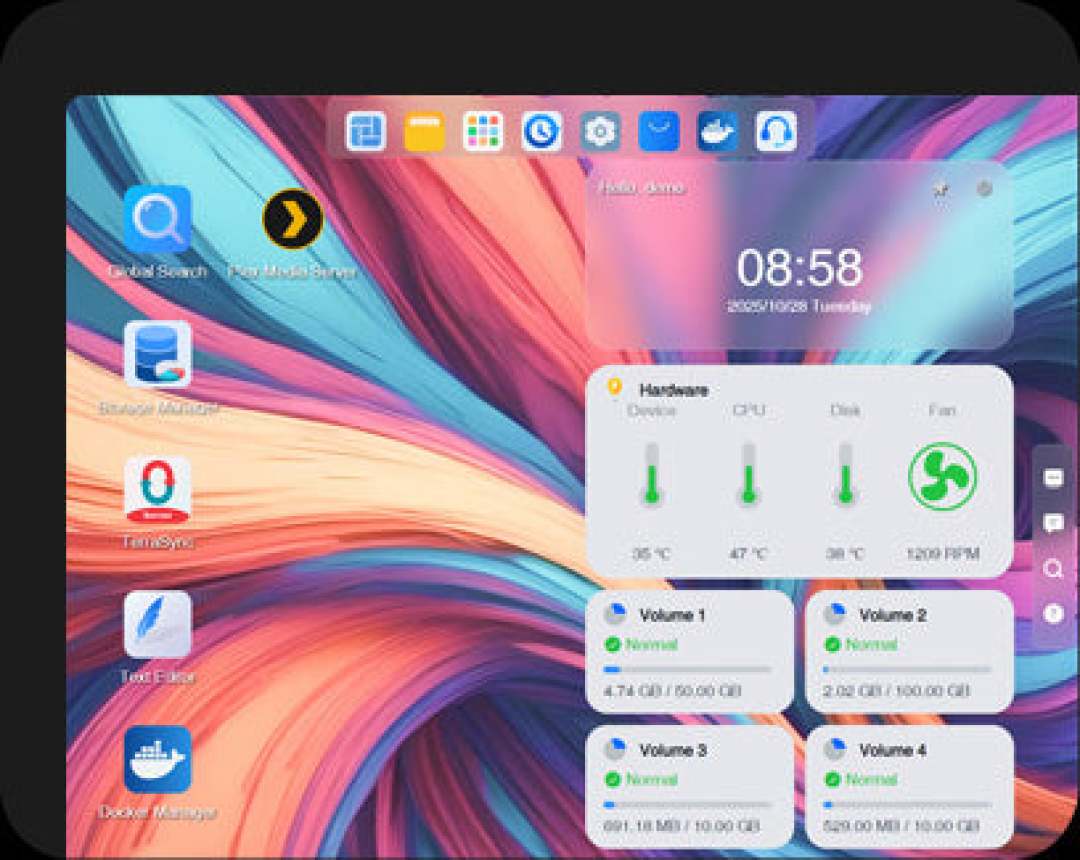Click the green fan icon in Hardware widget
This screenshot has width=1080, height=860.
(942, 476)
